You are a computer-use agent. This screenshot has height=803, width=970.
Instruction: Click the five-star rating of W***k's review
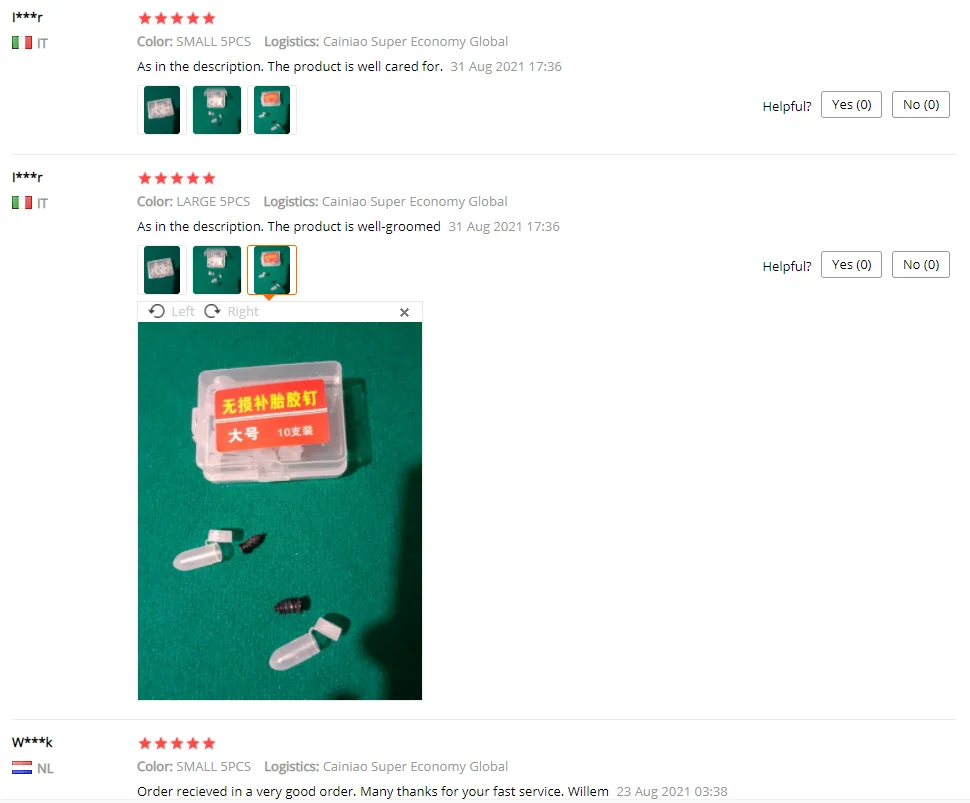(177, 743)
